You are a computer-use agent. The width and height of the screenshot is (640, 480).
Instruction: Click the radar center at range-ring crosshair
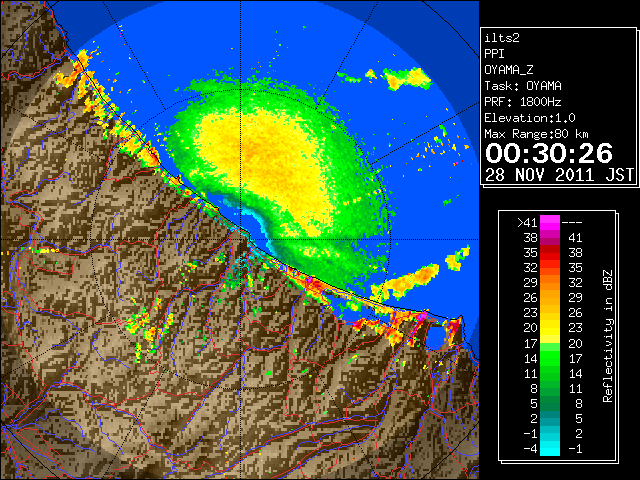[x=240, y=240]
